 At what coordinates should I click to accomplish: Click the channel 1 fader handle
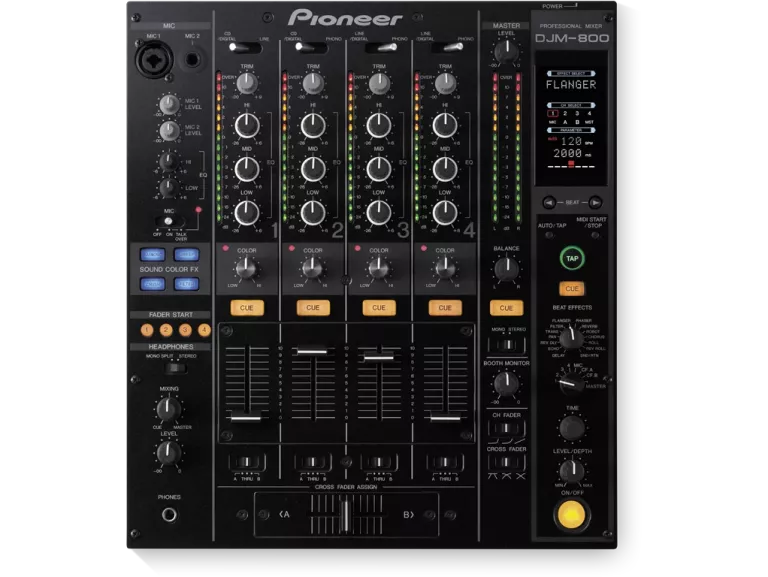(246, 418)
